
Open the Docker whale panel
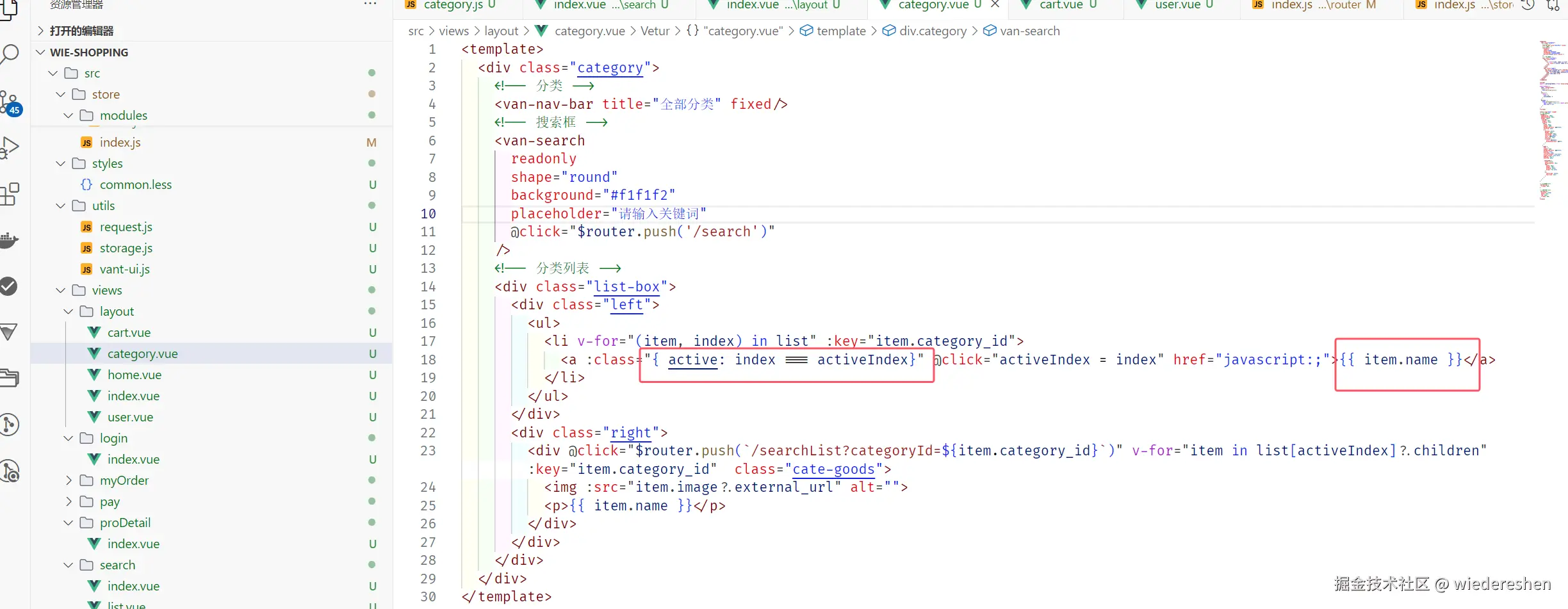click(x=9, y=240)
